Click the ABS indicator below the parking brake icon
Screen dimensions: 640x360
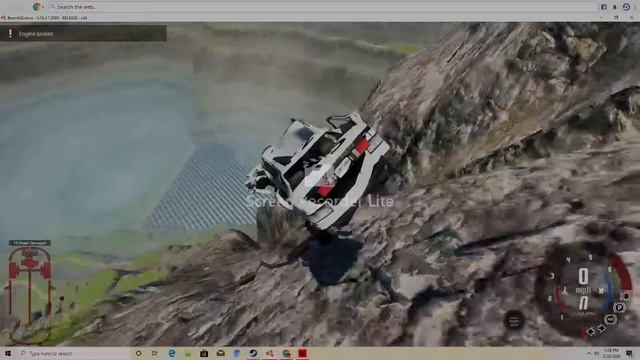pyautogui.click(x=611, y=319)
